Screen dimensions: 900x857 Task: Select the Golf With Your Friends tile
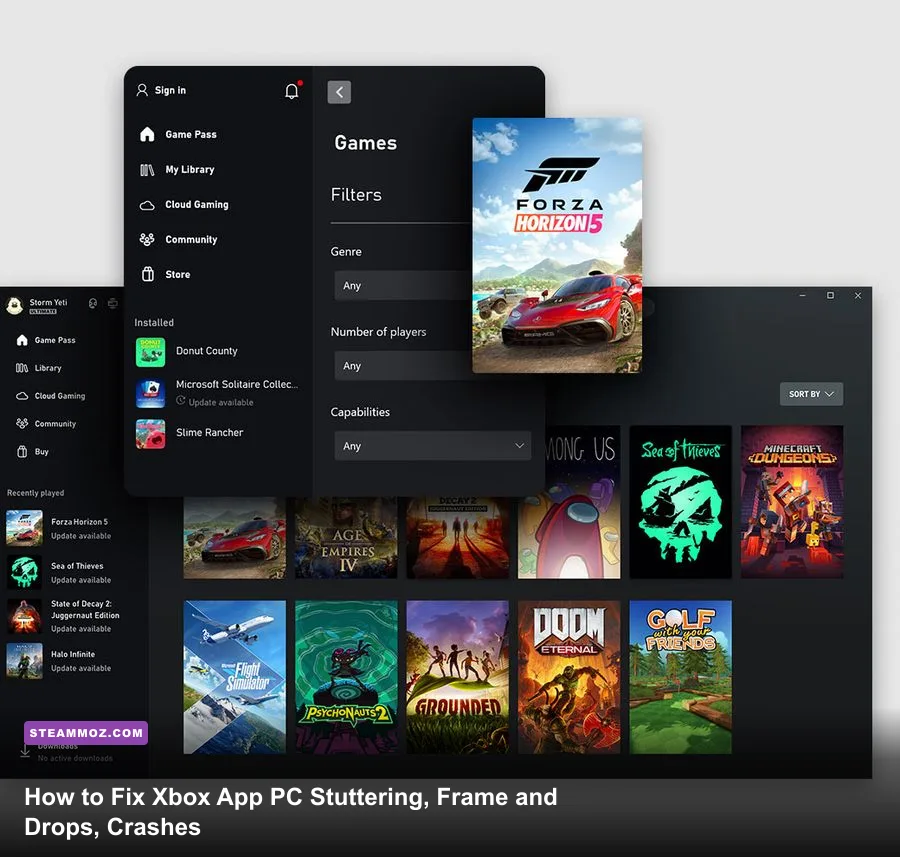(x=680, y=677)
